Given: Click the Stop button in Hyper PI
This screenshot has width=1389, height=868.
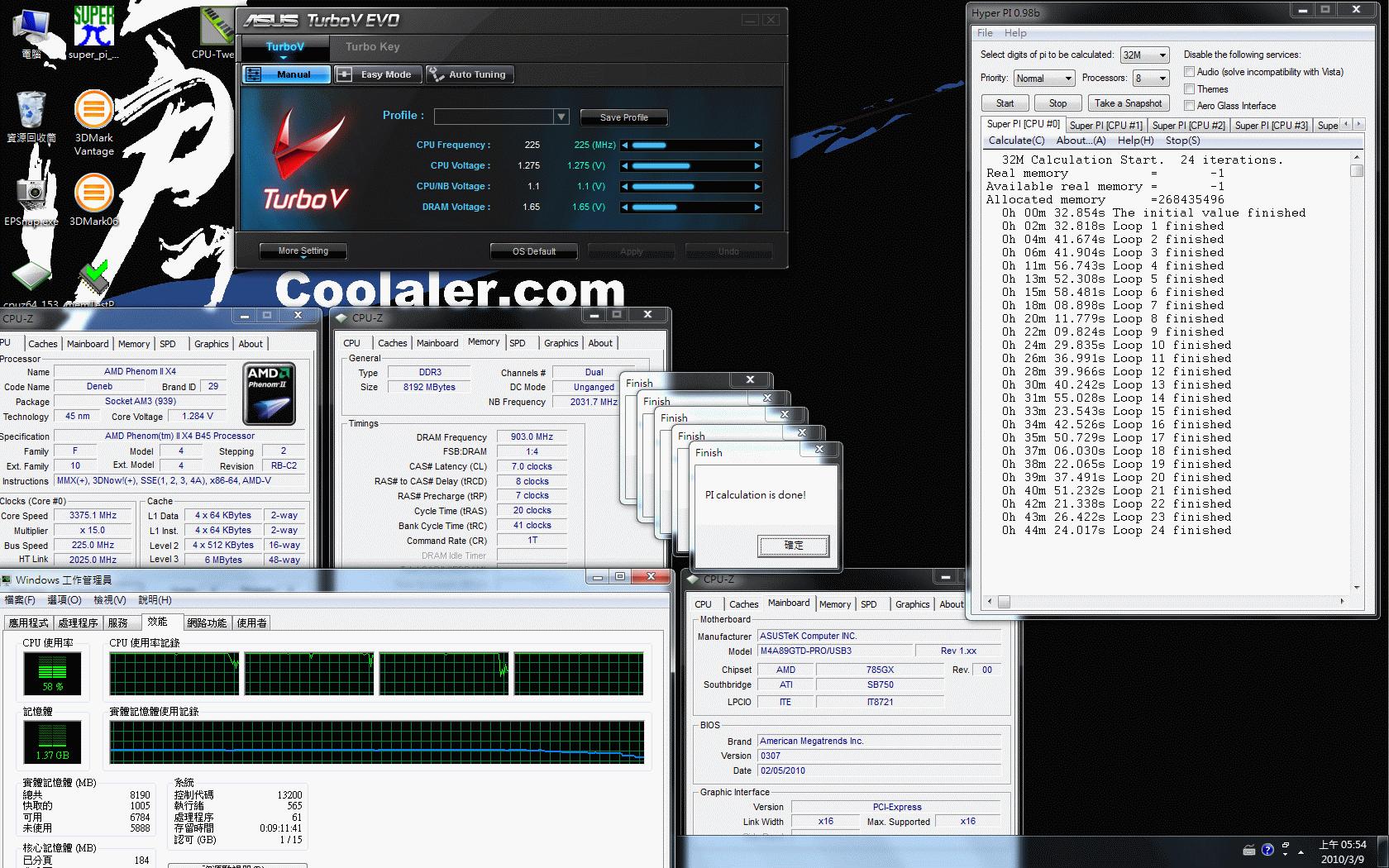Looking at the screenshot, I should tap(1057, 103).
